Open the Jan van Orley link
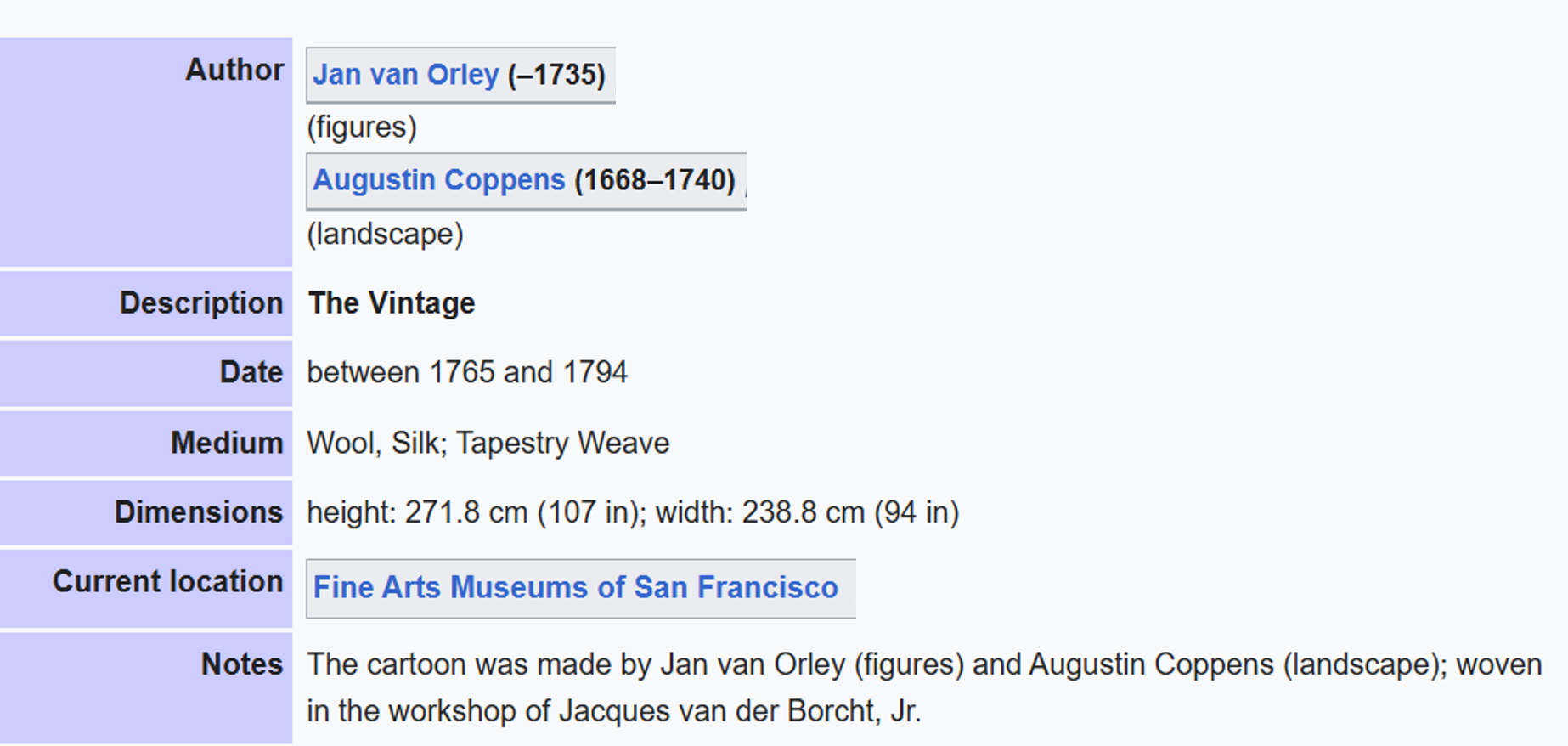 405,75
